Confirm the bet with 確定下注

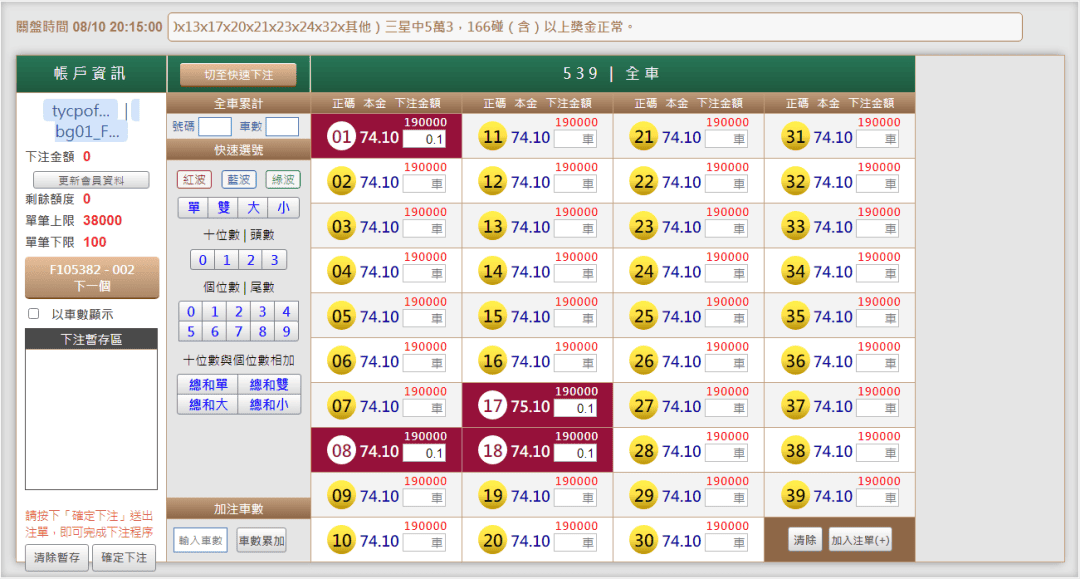click(x=124, y=557)
